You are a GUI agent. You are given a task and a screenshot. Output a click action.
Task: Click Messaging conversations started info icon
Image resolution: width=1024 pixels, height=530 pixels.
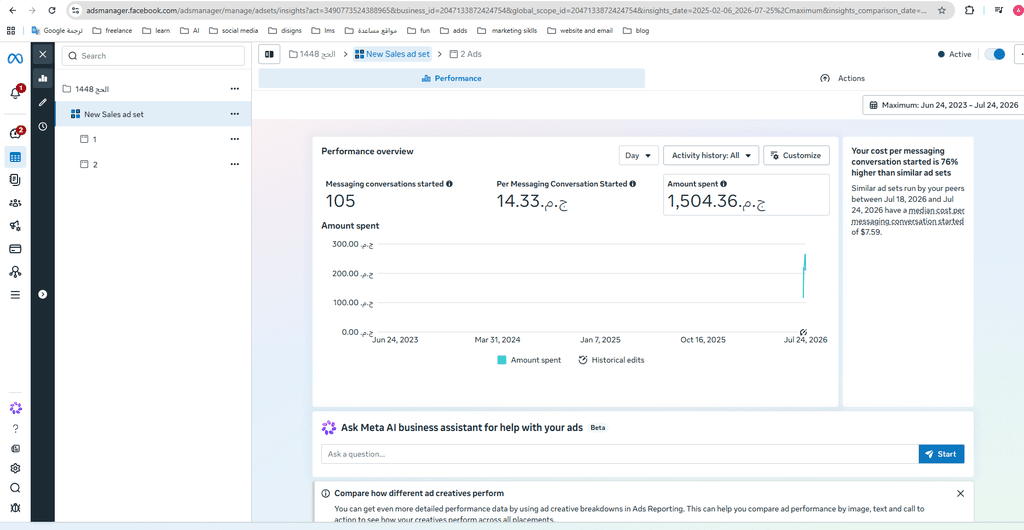point(449,184)
